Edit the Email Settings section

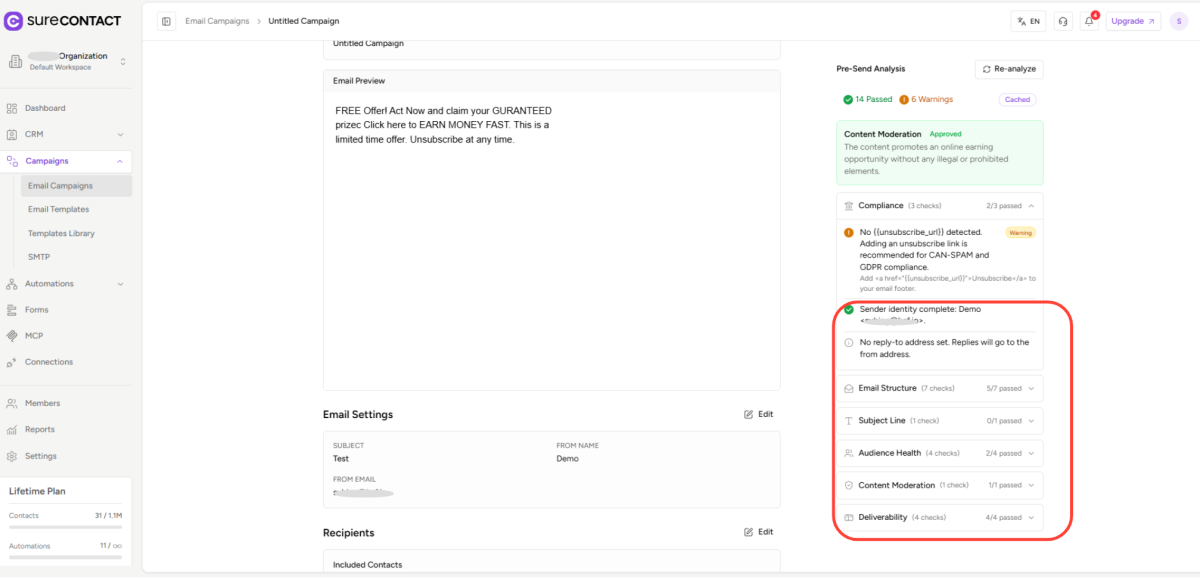click(x=758, y=414)
